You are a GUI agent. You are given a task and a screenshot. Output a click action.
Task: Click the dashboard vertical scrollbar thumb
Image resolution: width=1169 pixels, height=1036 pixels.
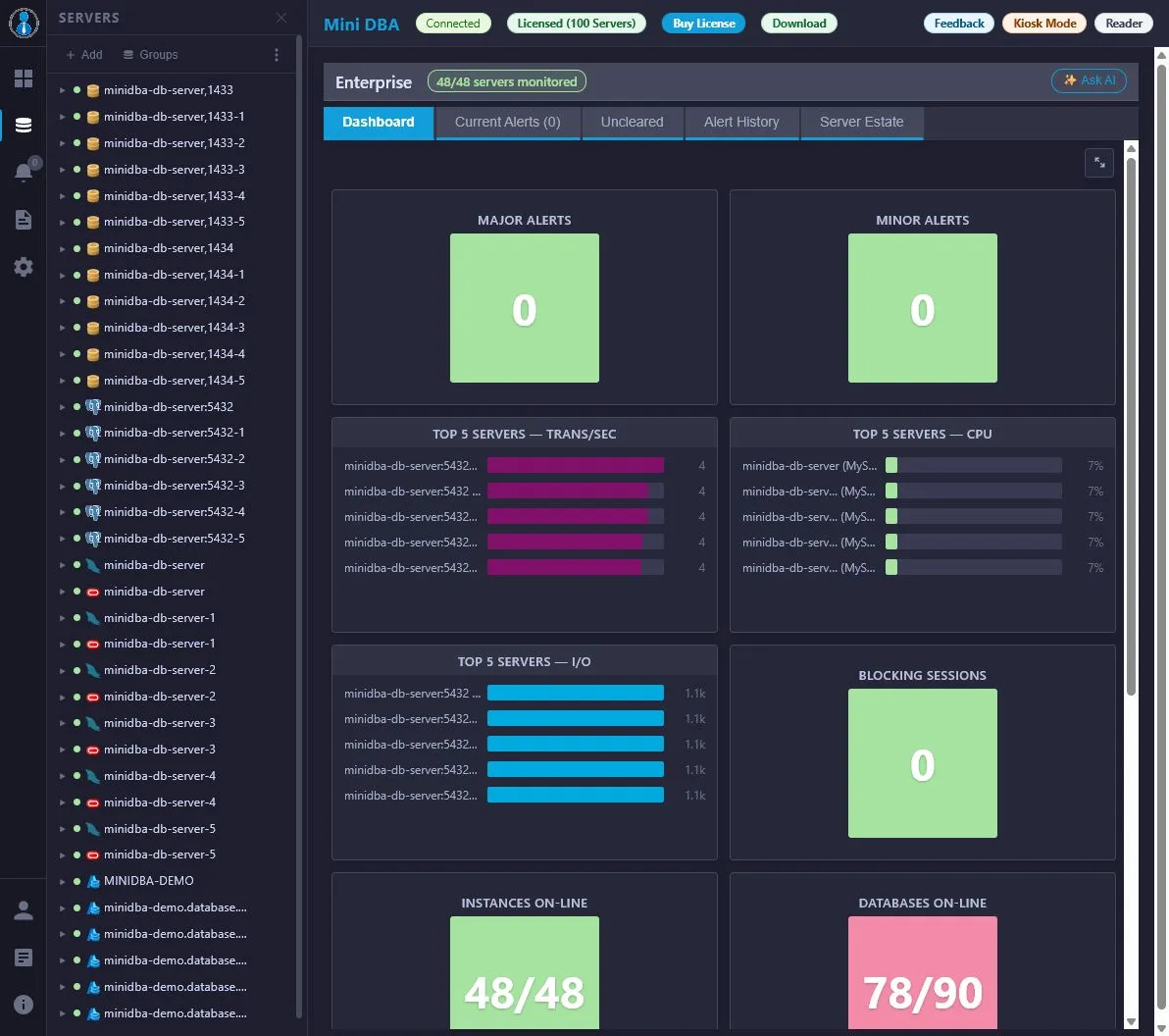coord(1131,425)
